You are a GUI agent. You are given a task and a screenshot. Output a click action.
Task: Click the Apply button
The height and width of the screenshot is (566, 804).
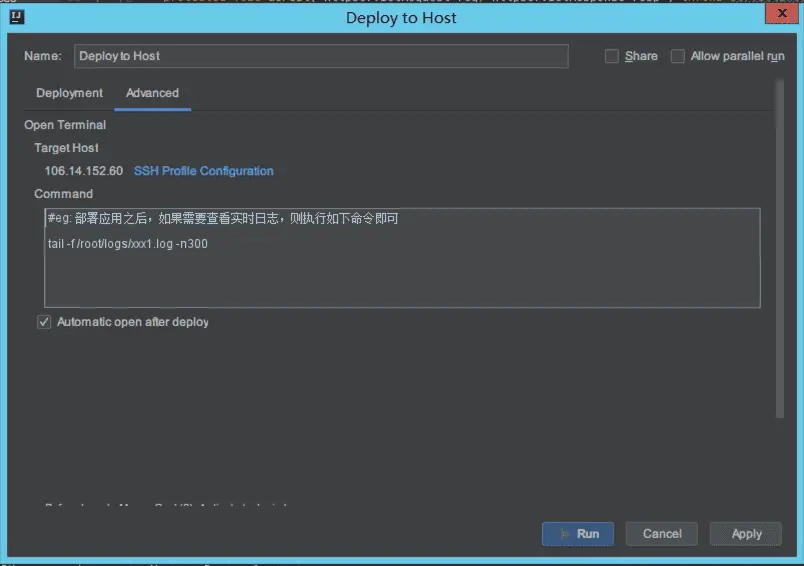point(746,534)
